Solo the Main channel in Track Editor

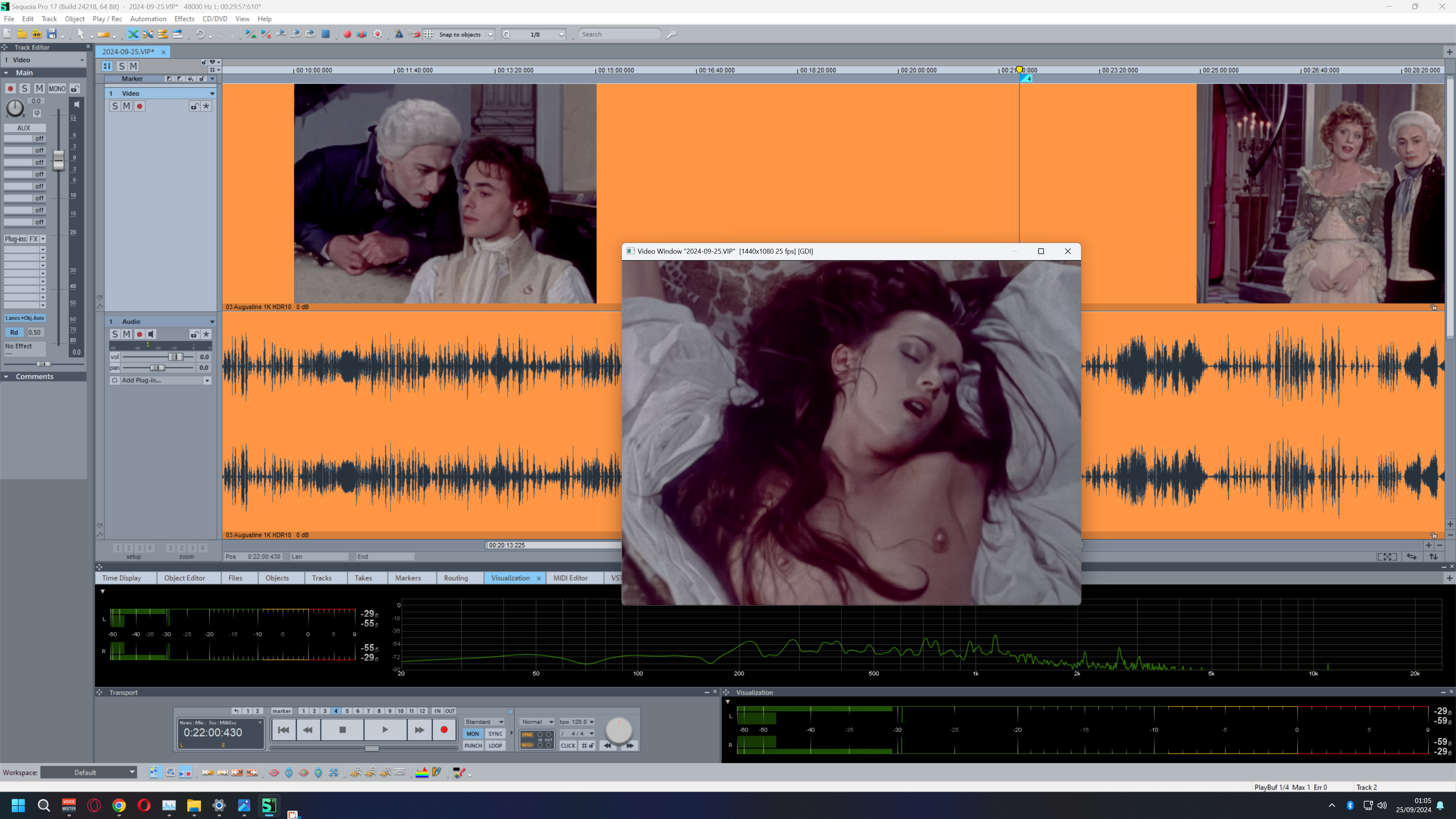coord(24,88)
